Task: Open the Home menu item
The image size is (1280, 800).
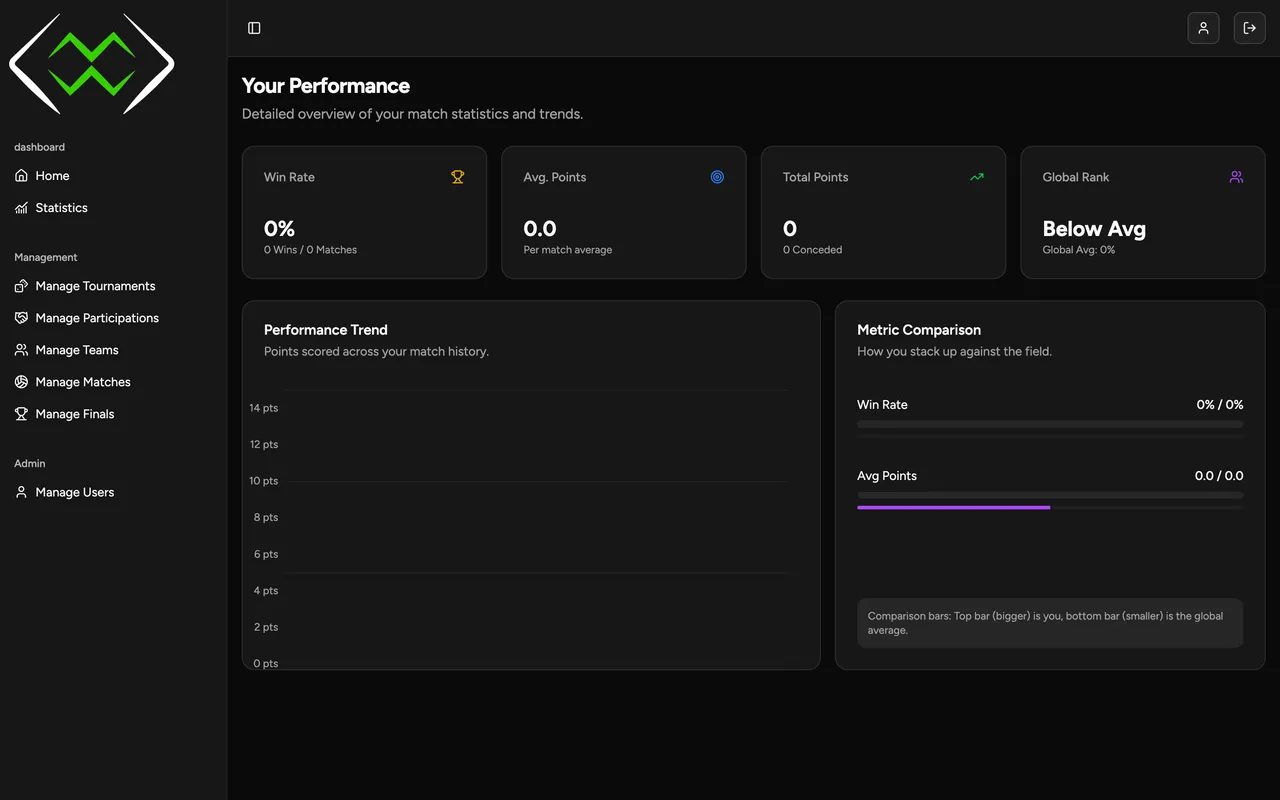Action: [113, 176]
